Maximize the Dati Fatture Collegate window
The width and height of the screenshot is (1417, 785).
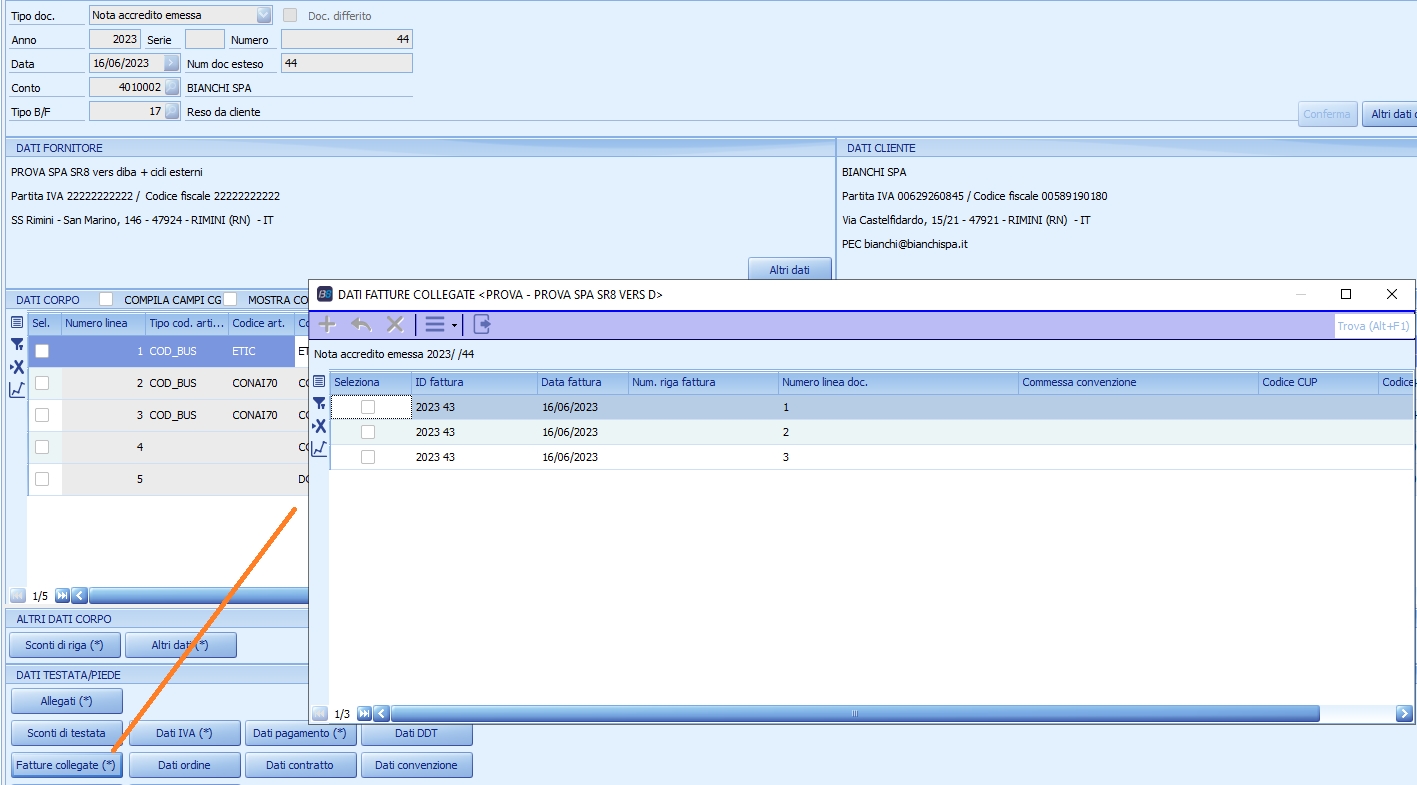click(1346, 294)
